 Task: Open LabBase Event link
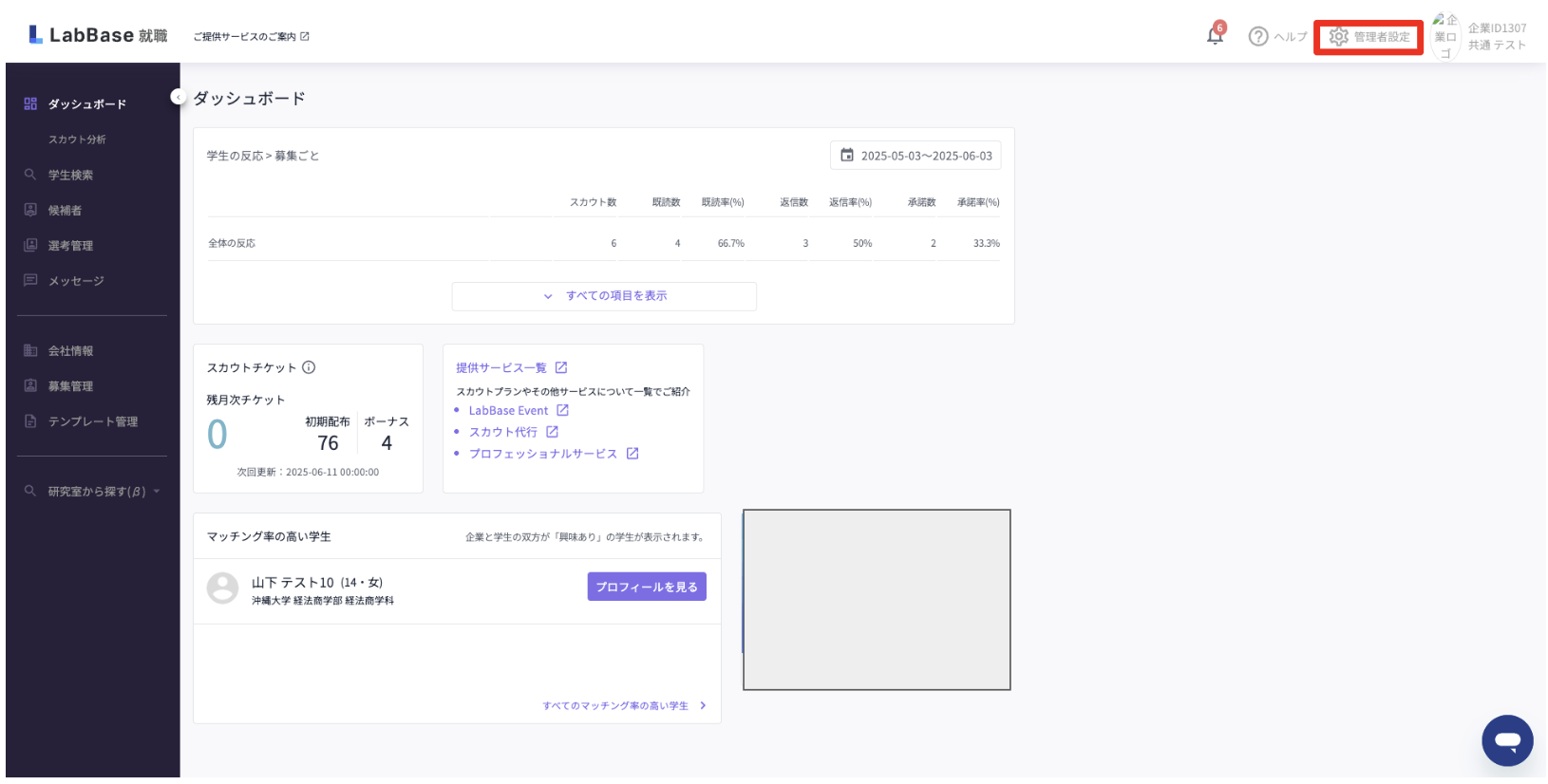pyautogui.click(x=508, y=411)
